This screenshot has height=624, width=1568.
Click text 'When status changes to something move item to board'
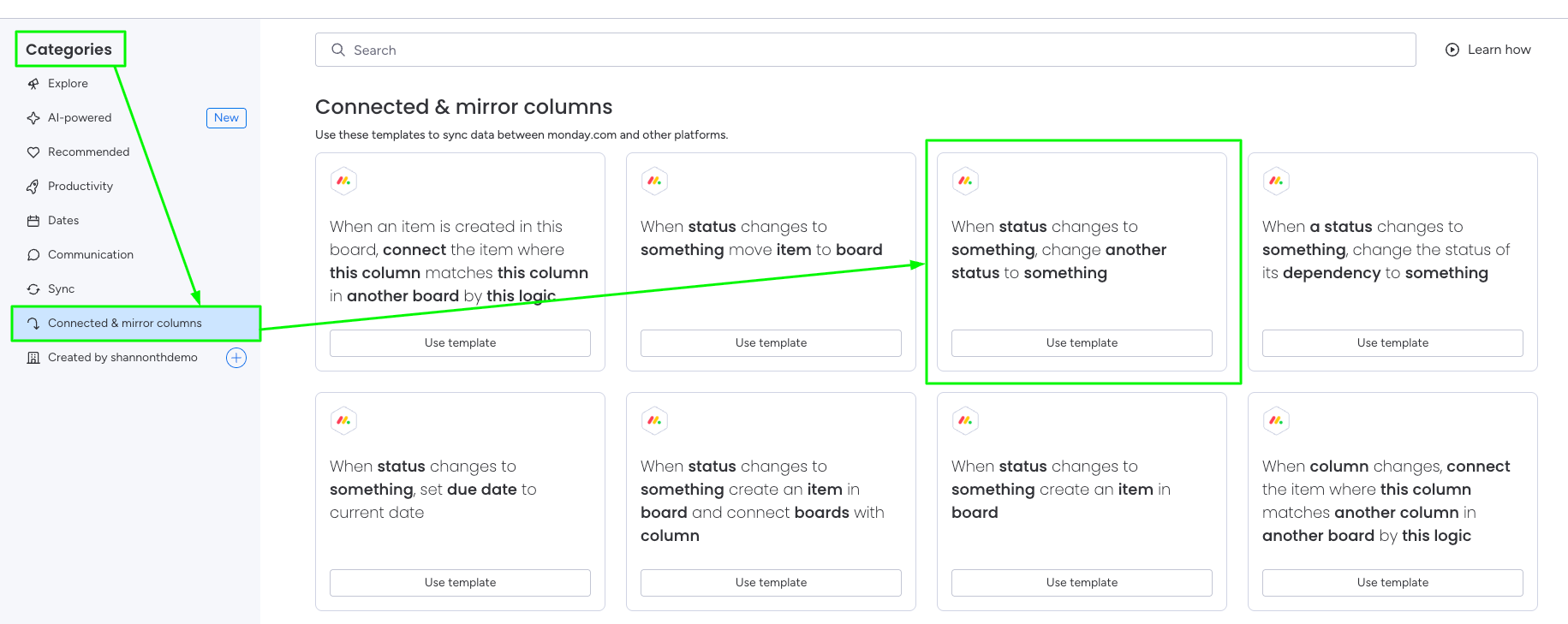pos(761,238)
